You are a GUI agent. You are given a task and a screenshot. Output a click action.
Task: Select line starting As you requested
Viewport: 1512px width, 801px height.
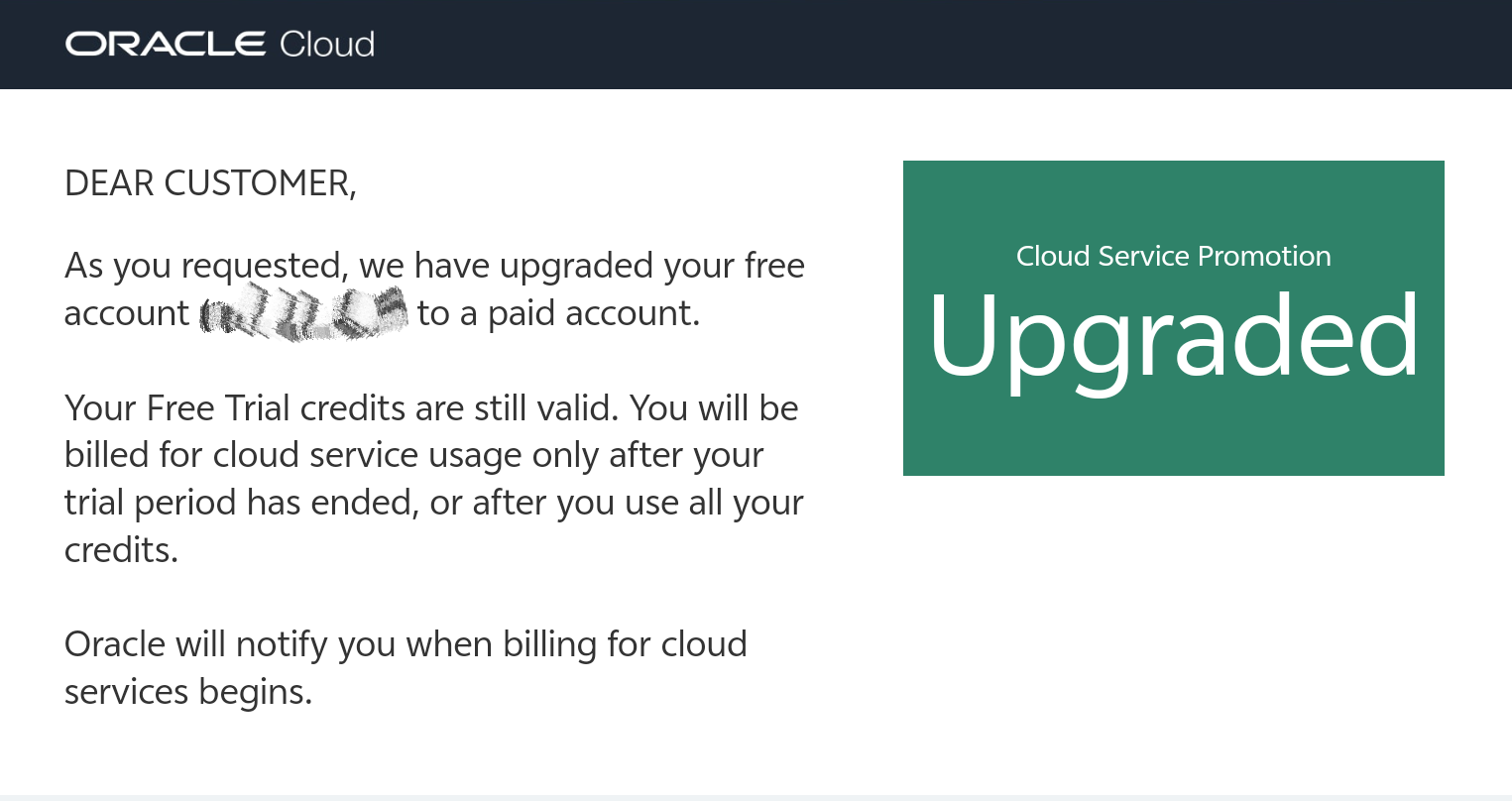click(434, 266)
